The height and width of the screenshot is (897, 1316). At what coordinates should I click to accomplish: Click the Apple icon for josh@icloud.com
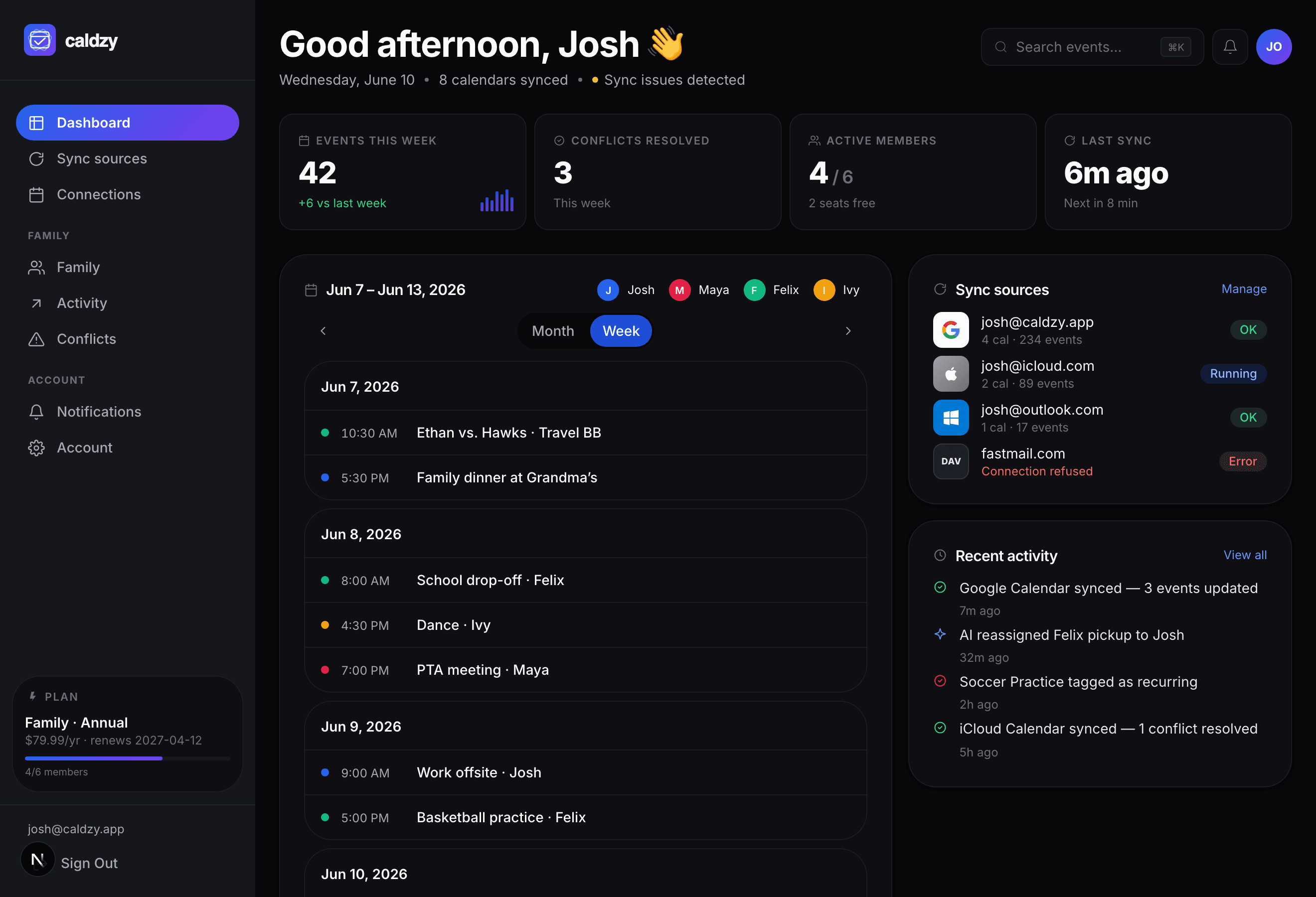click(951, 374)
